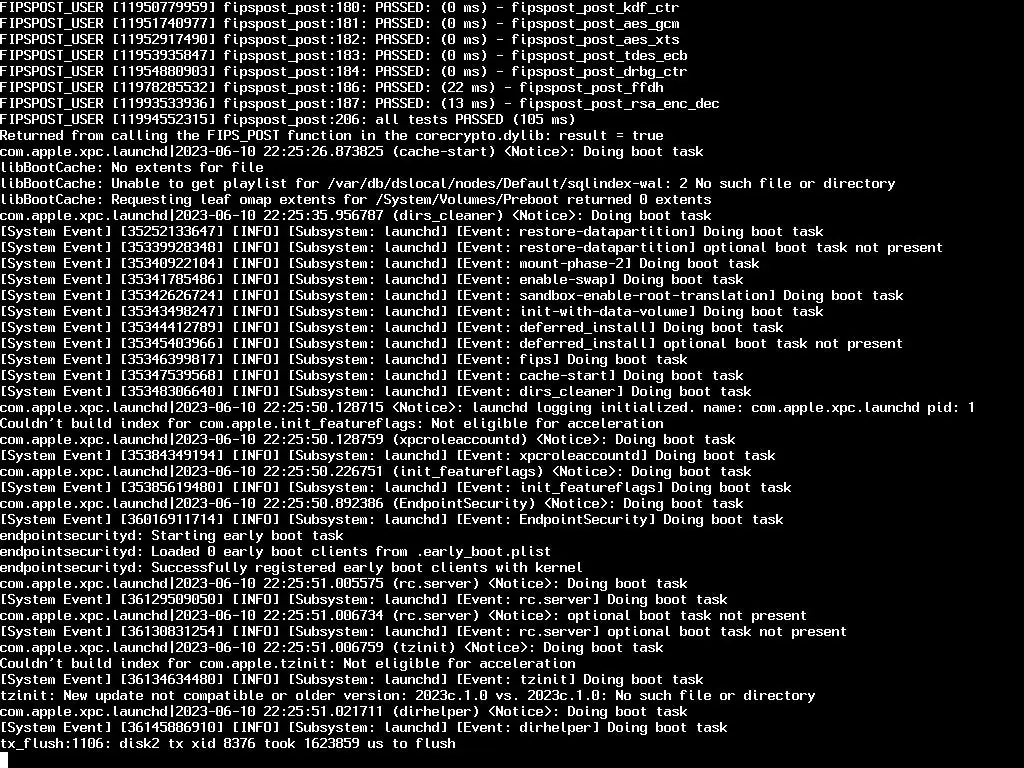Click the xpcroleaccountd System Event line
This screenshot has width=1024, height=768.
click(x=388, y=455)
